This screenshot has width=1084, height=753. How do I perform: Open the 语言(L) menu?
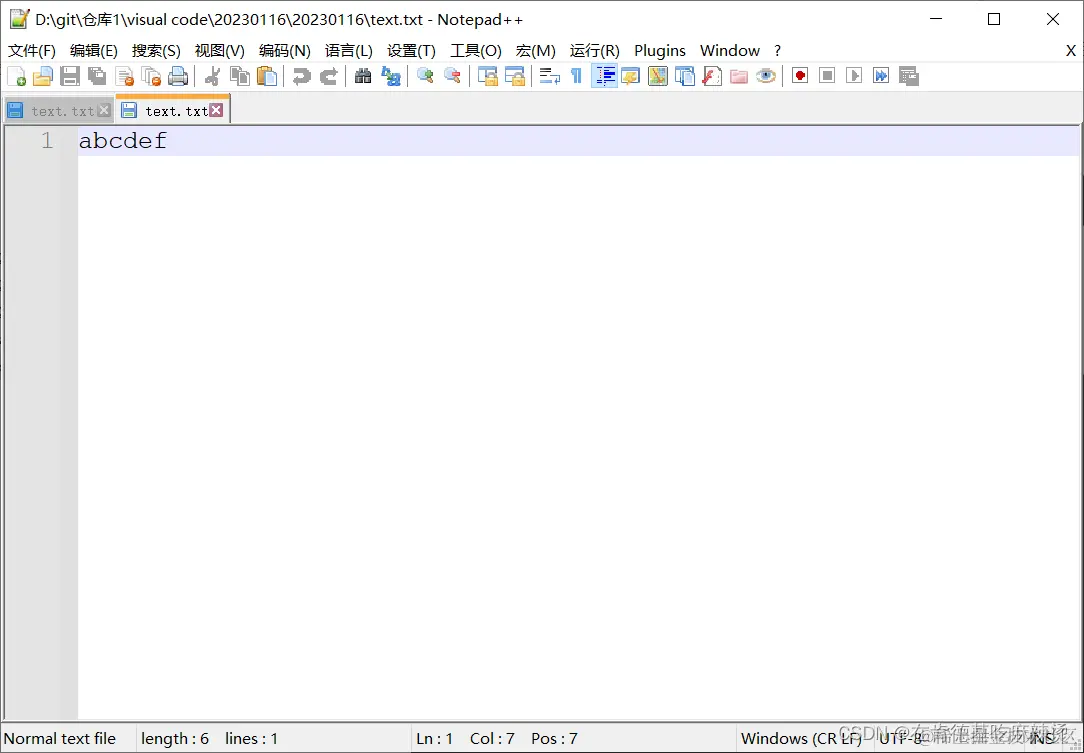349,50
